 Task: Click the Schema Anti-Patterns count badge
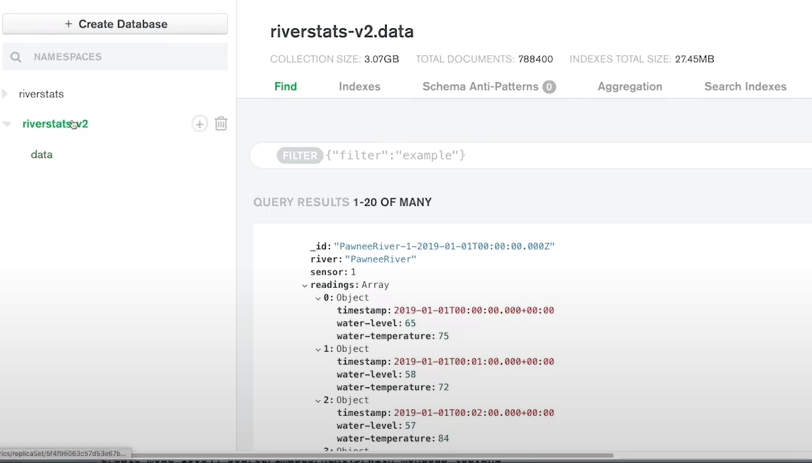point(549,87)
